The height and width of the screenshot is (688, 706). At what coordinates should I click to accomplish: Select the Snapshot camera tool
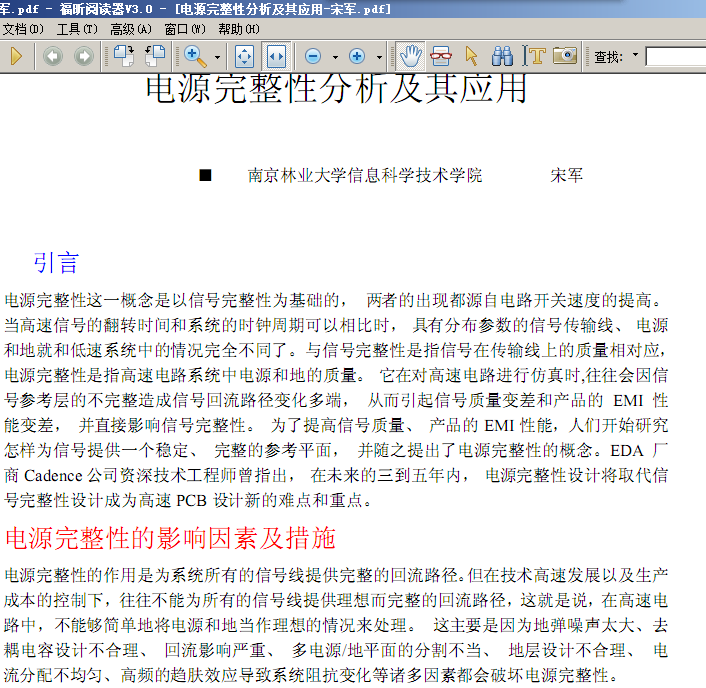click(x=565, y=56)
